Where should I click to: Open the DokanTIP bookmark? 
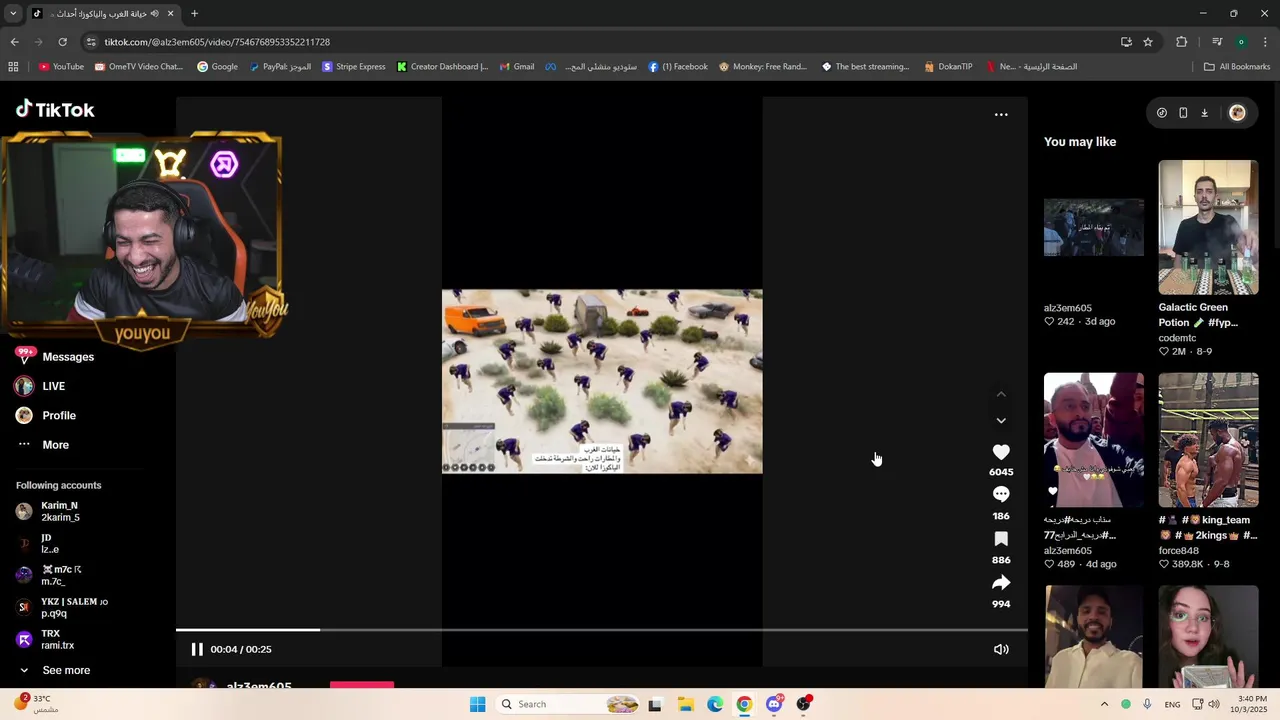(948, 67)
